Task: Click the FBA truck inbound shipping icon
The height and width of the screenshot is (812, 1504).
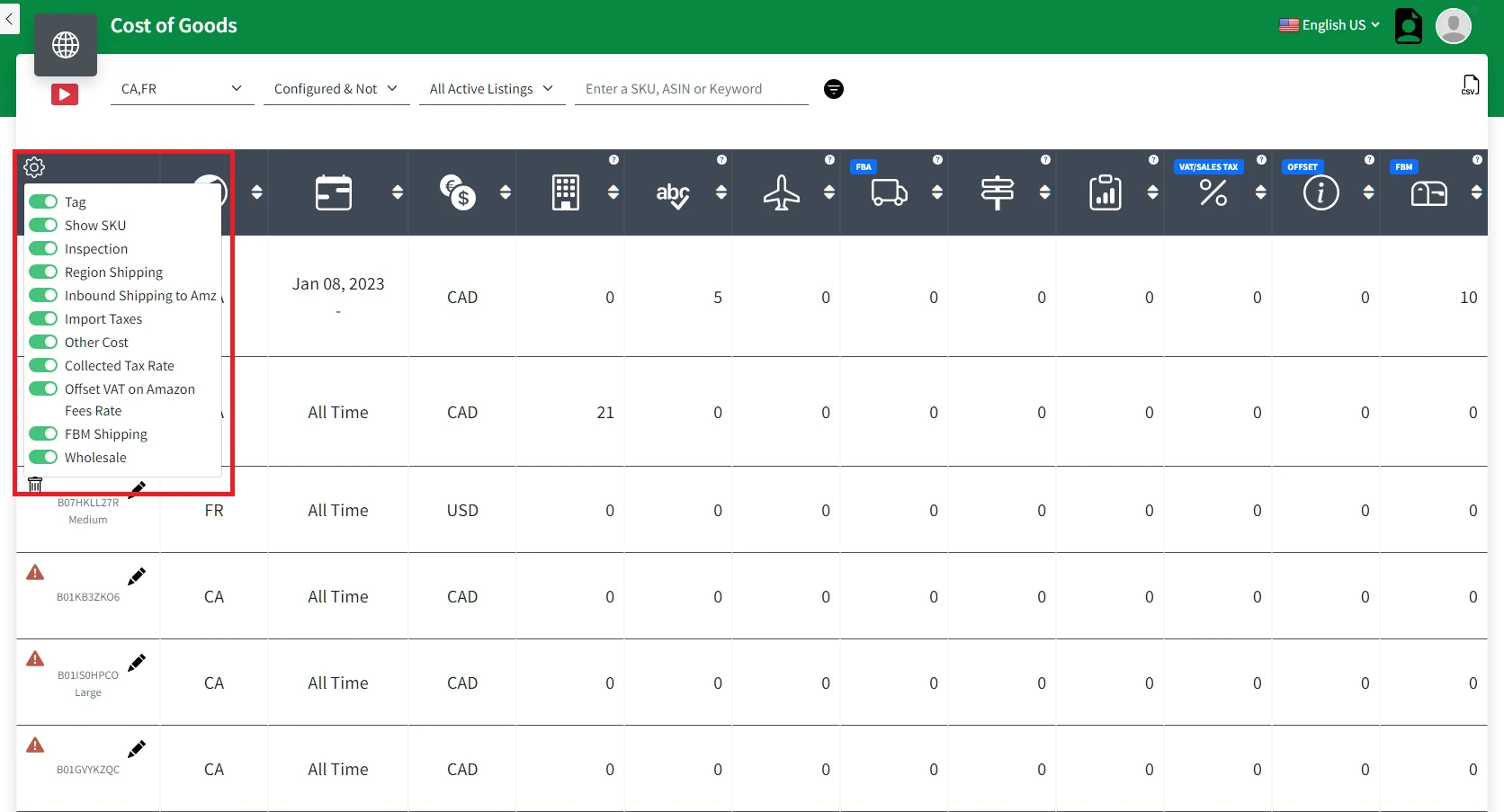Action: (890, 192)
